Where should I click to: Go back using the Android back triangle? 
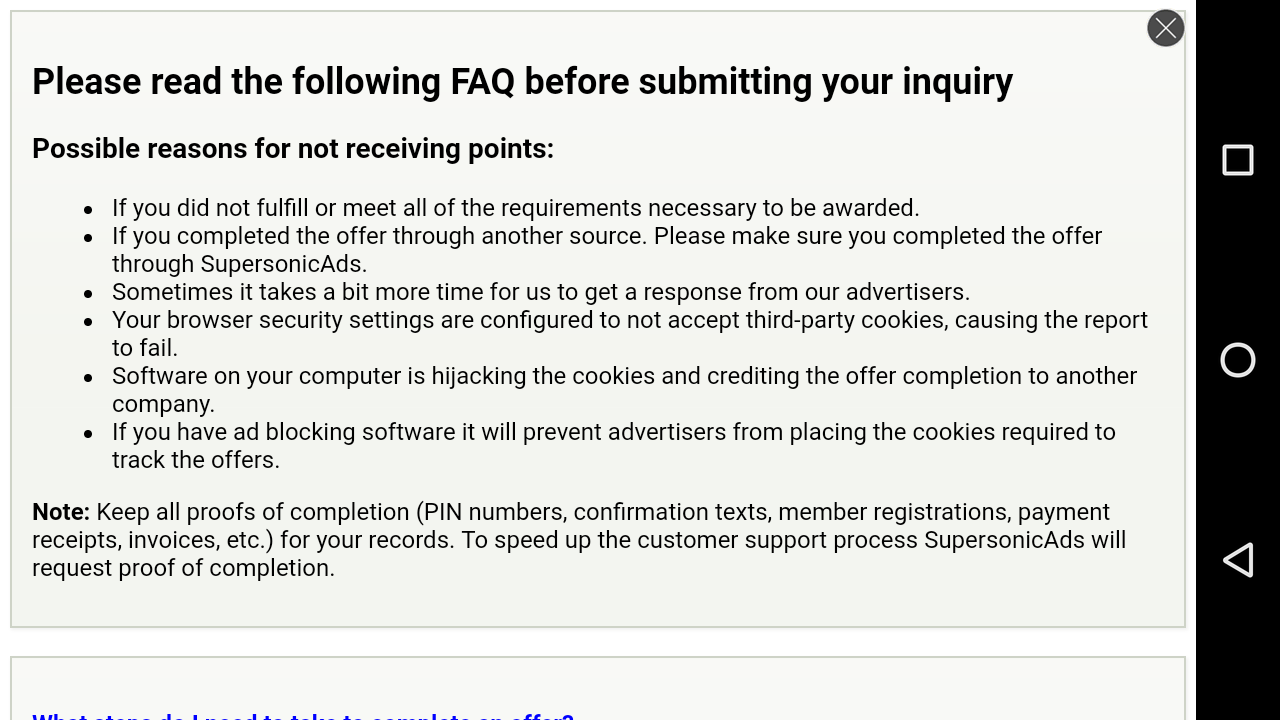1238,560
